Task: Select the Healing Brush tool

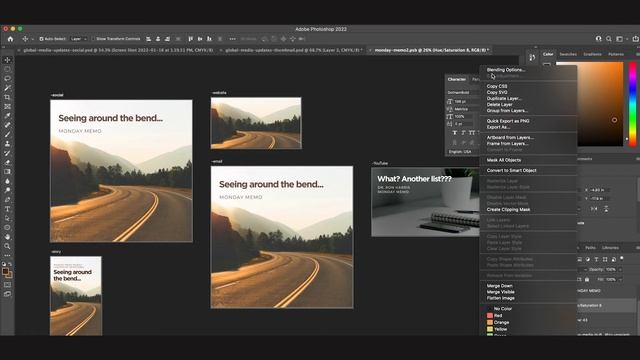Action: coord(7,125)
